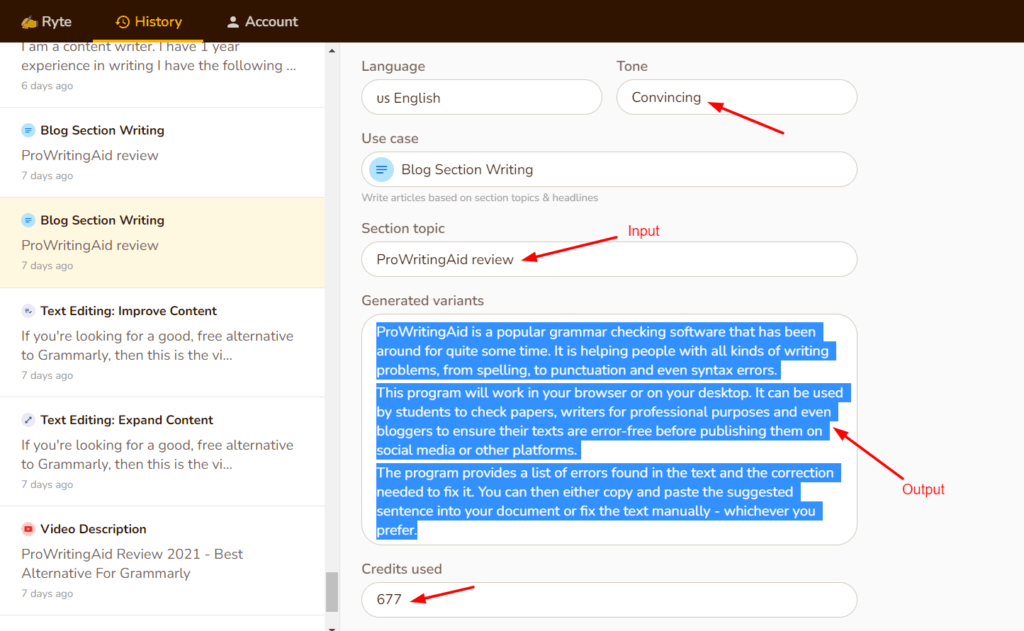
Task: Click the History clock icon
Action: (121, 21)
